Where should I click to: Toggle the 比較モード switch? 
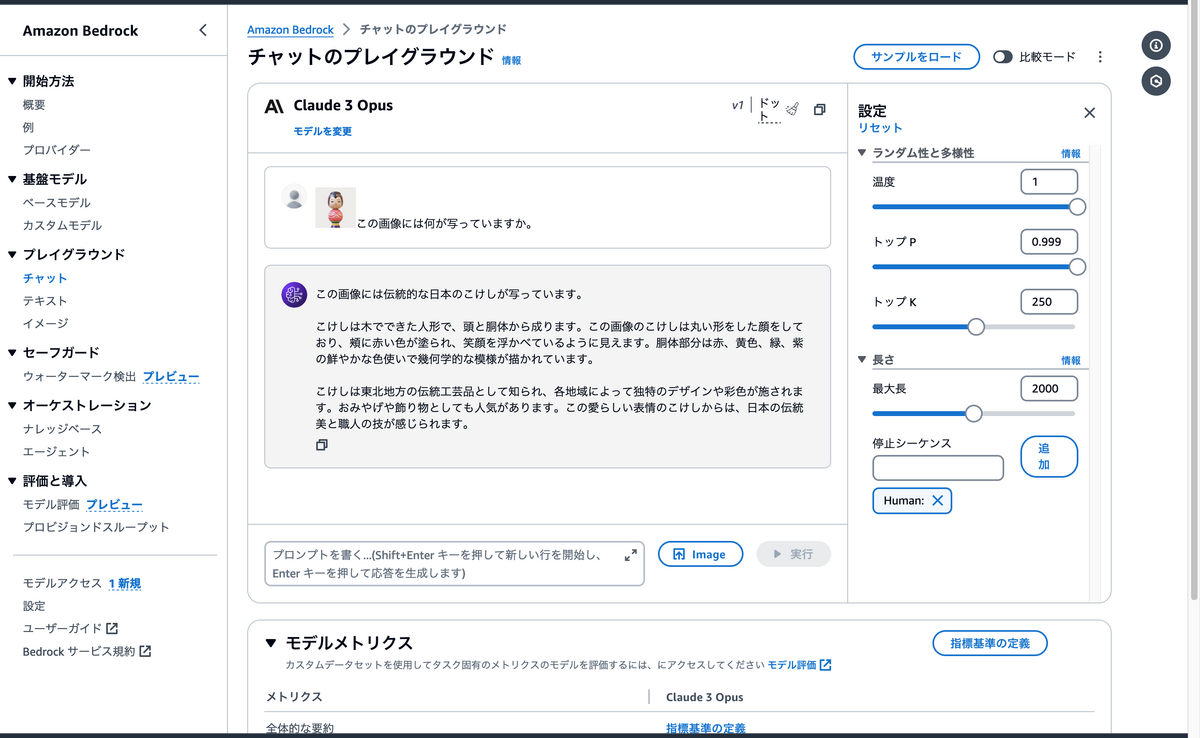click(x=1003, y=57)
